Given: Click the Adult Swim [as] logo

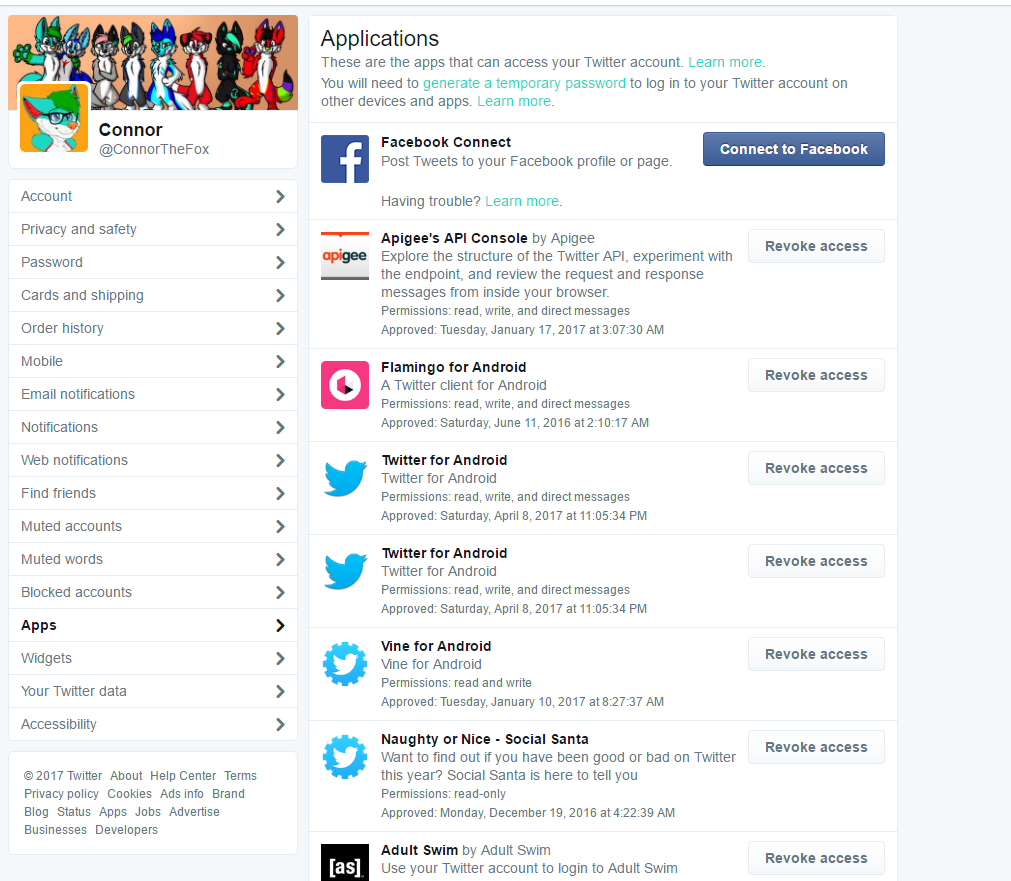Looking at the screenshot, I should coord(345,863).
